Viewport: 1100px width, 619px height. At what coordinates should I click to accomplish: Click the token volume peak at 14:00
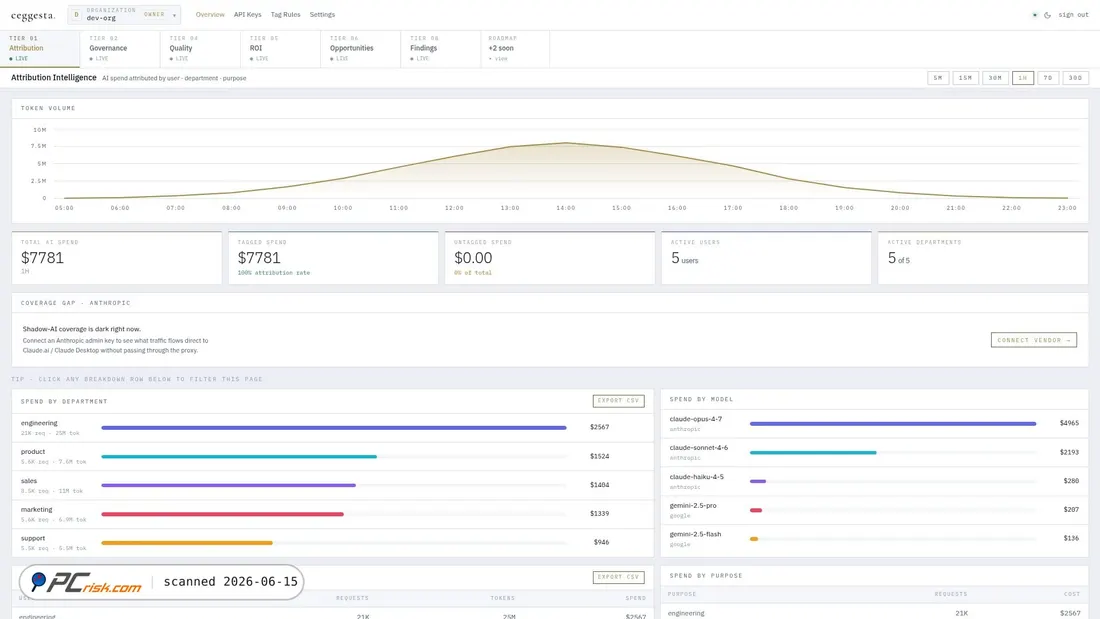pos(565,143)
